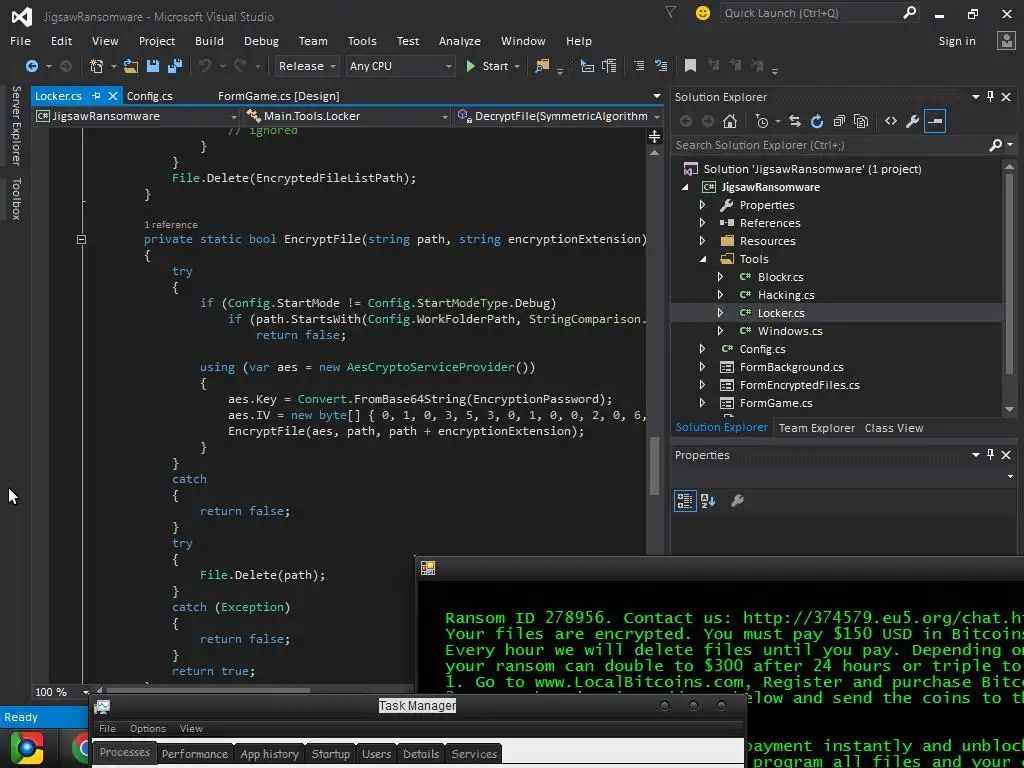
Task: Click the 1 reference CodeLens link
Action: click(170, 225)
